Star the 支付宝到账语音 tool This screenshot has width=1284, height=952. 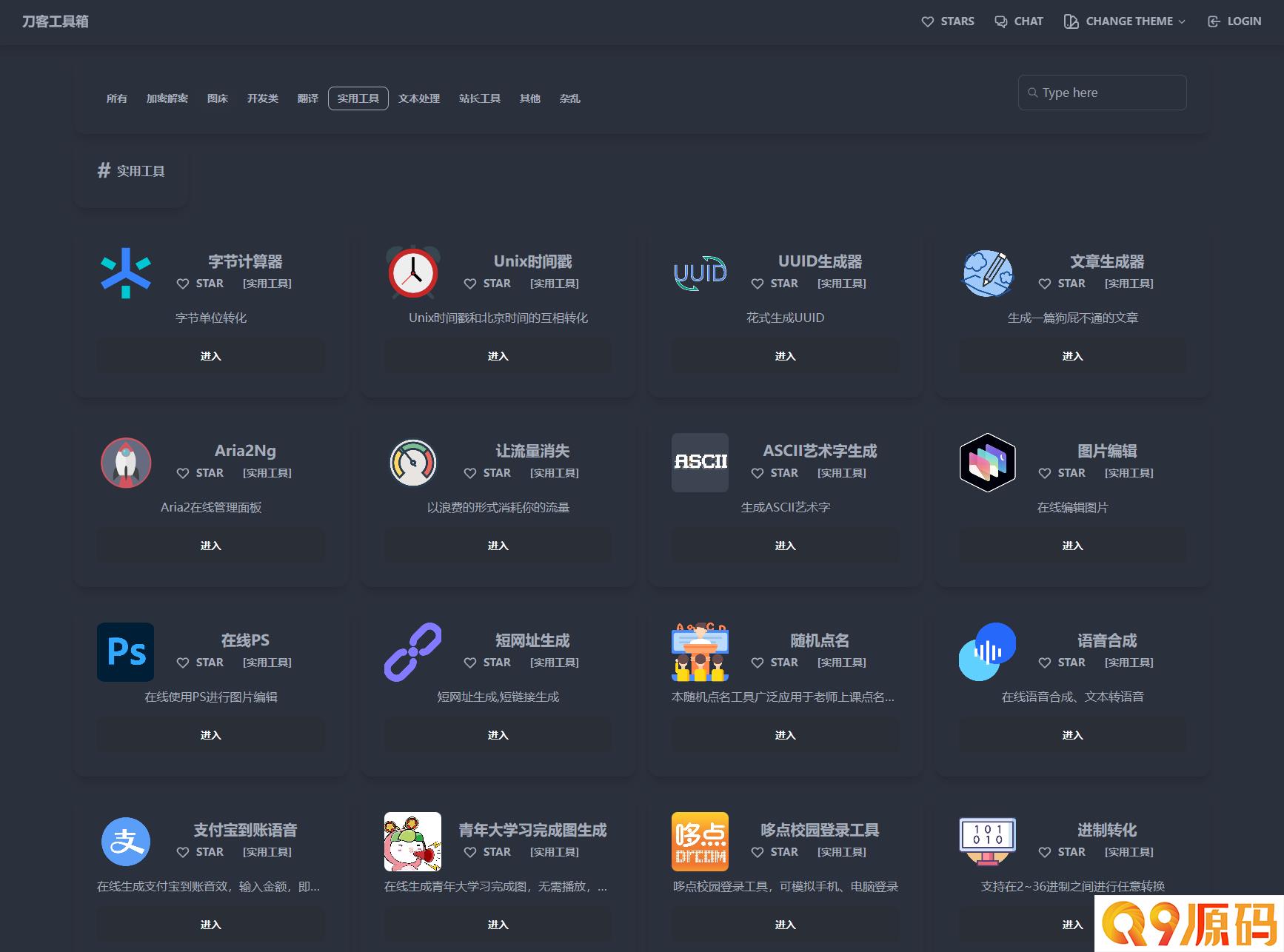[x=200, y=852]
